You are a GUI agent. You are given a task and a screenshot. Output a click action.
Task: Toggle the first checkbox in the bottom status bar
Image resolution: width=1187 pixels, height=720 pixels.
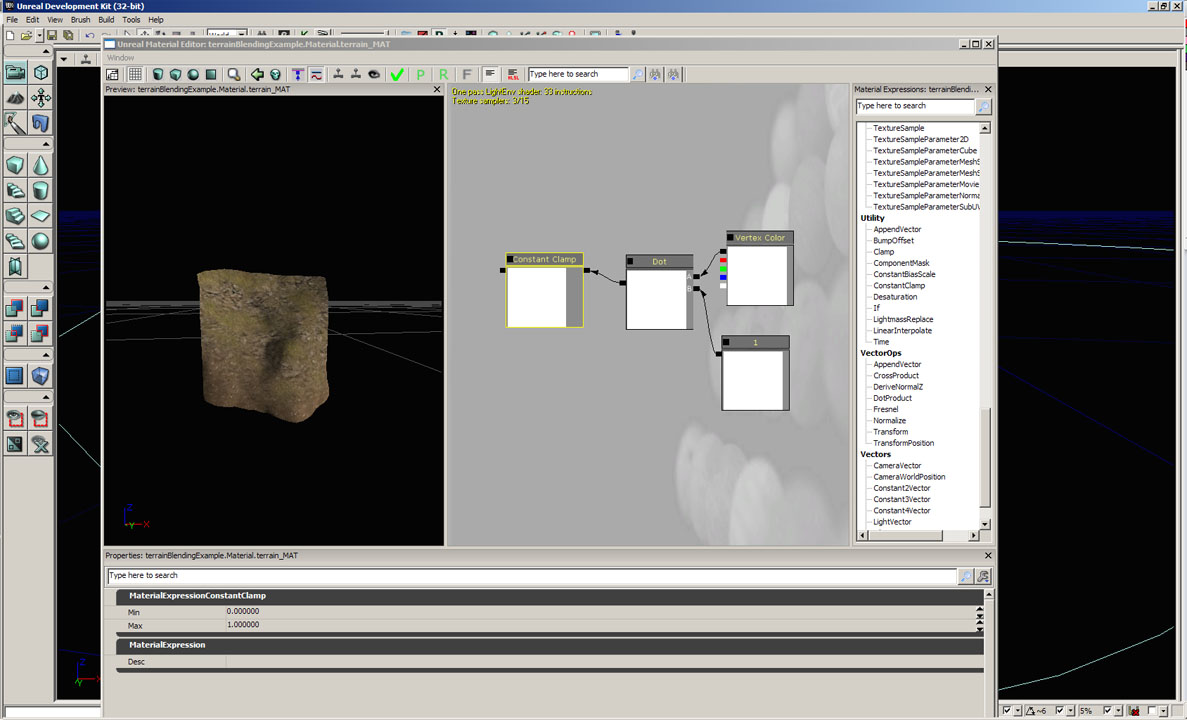tap(1007, 711)
